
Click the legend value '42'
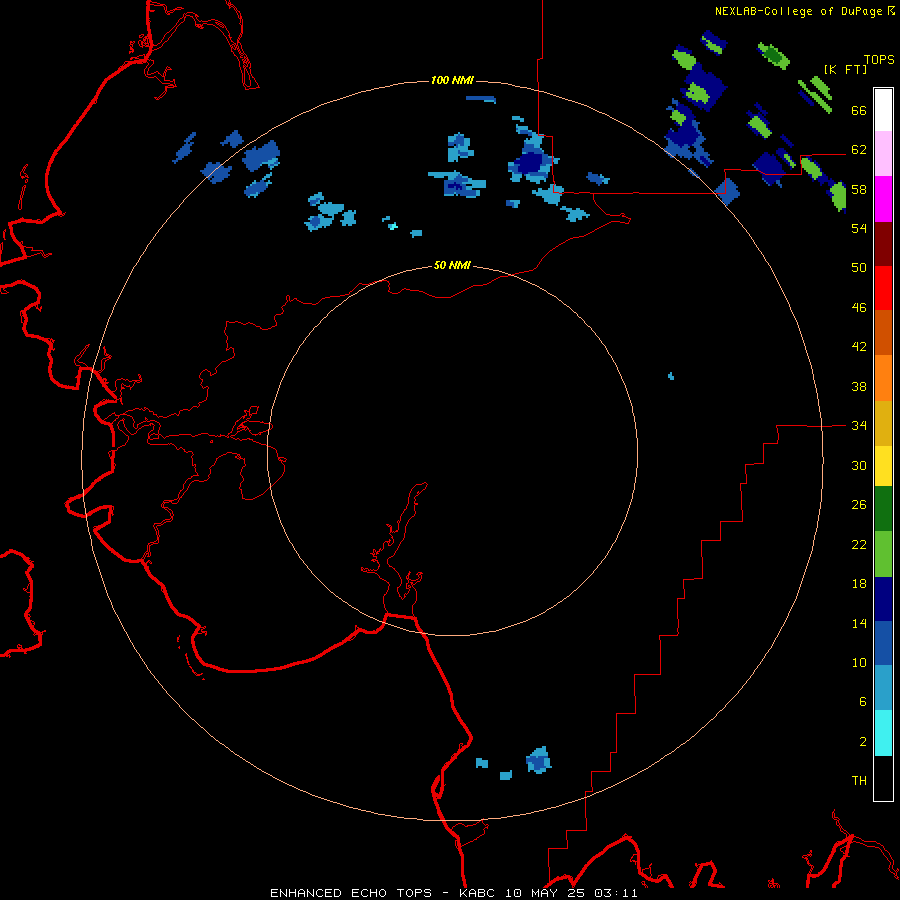[859, 347]
